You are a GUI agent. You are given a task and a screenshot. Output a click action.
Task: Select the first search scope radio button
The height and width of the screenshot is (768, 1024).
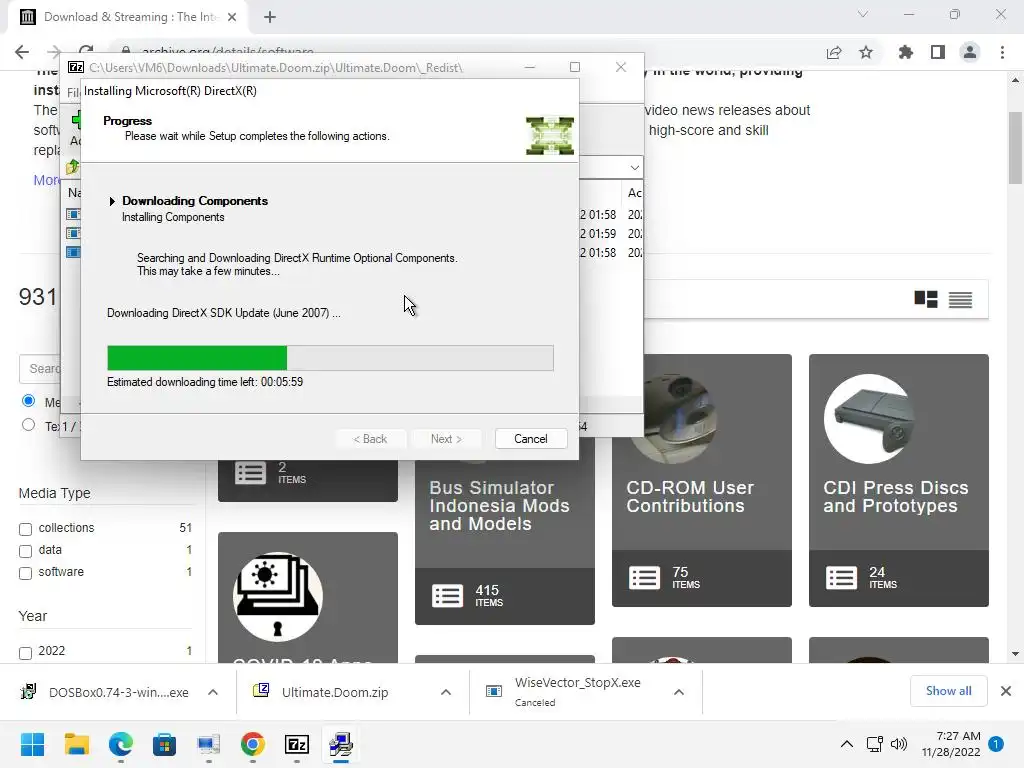(x=28, y=400)
